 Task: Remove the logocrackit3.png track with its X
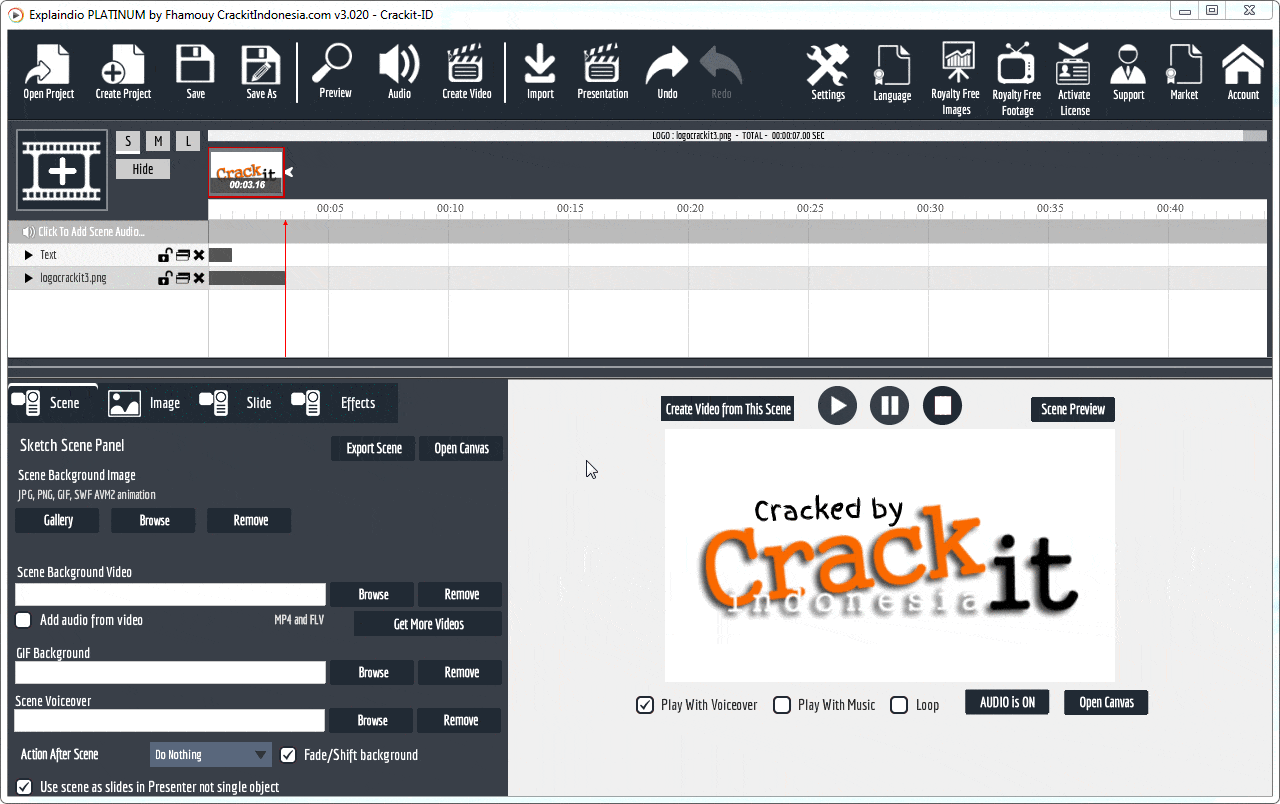click(x=199, y=278)
